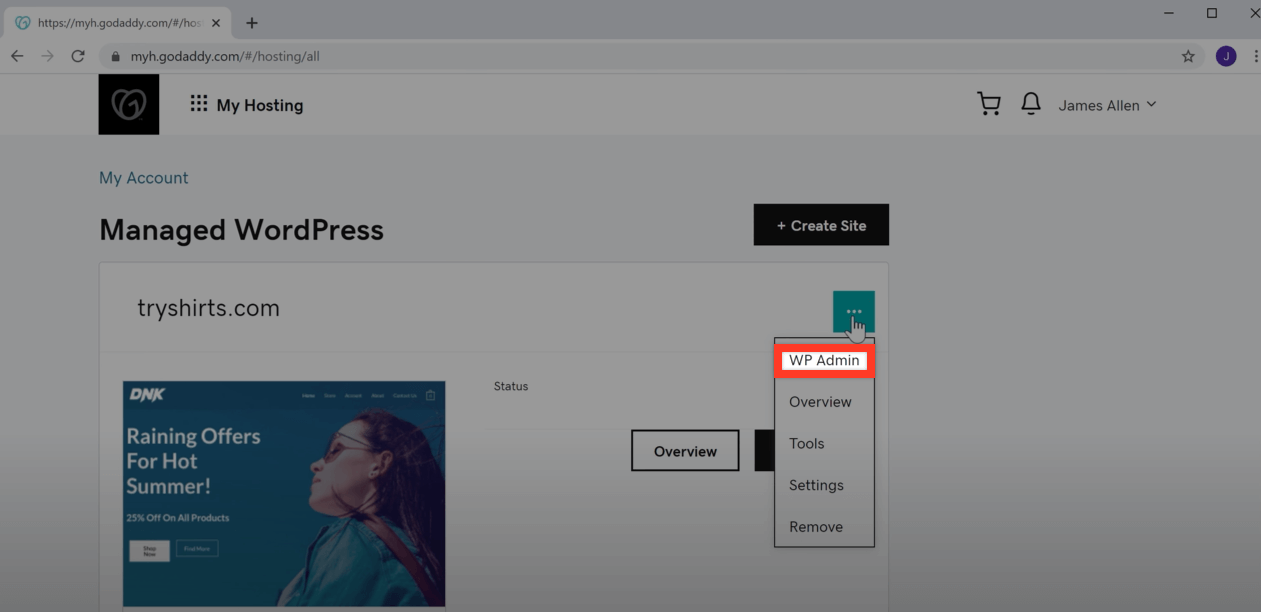
Task: Open the apps grid icon beside My Hosting
Action: tap(199, 104)
